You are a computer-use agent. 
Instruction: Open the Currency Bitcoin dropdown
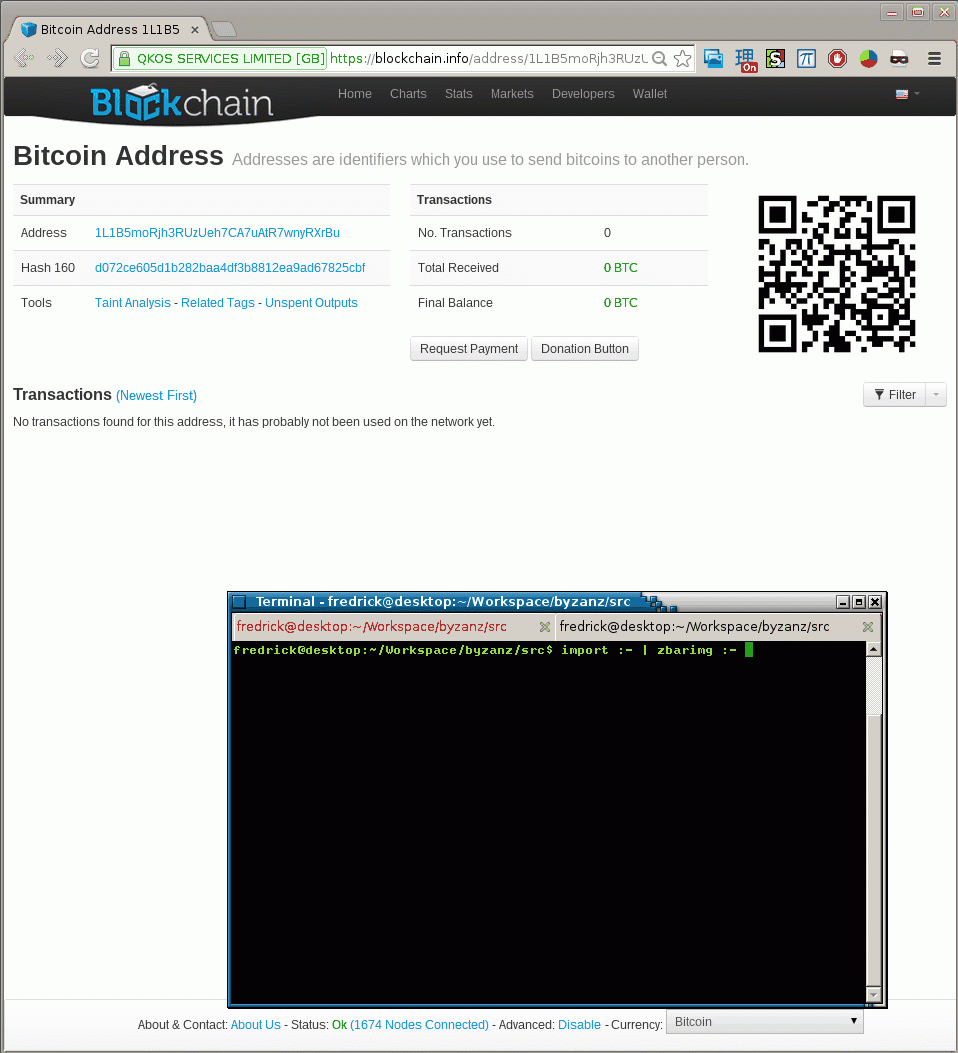pos(765,1021)
